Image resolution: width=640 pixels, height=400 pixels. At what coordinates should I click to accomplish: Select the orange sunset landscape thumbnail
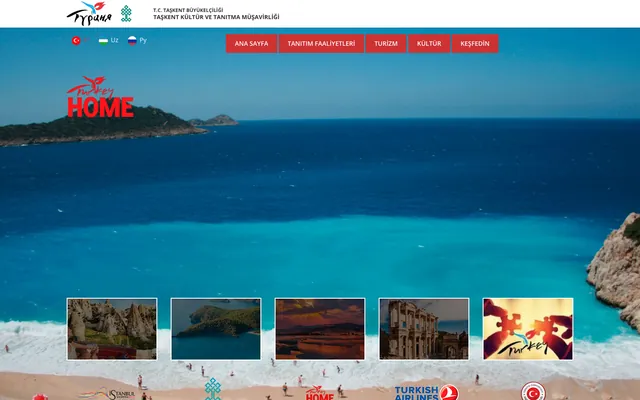320,329
